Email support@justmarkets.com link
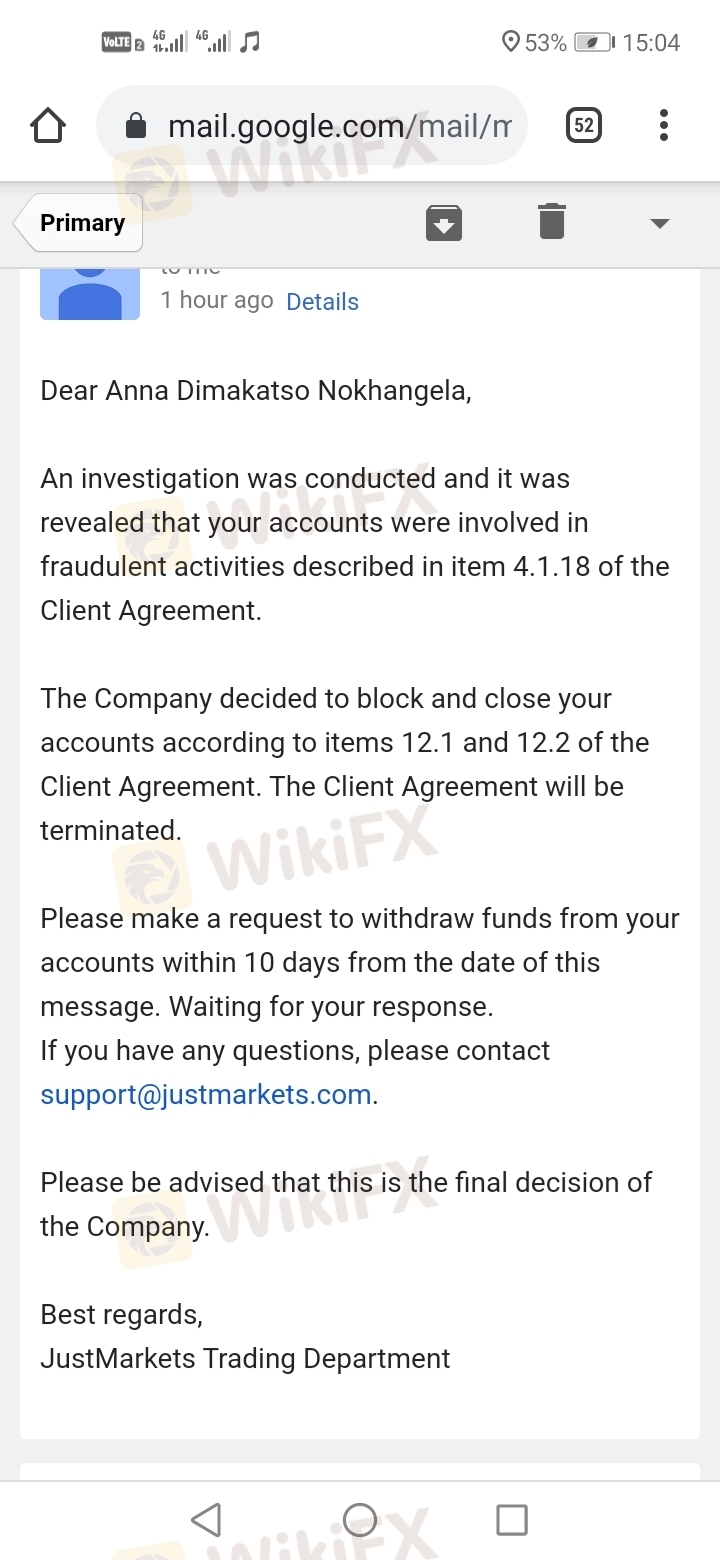This screenshot has width=720, height=1560. (x=206, y=1095)
